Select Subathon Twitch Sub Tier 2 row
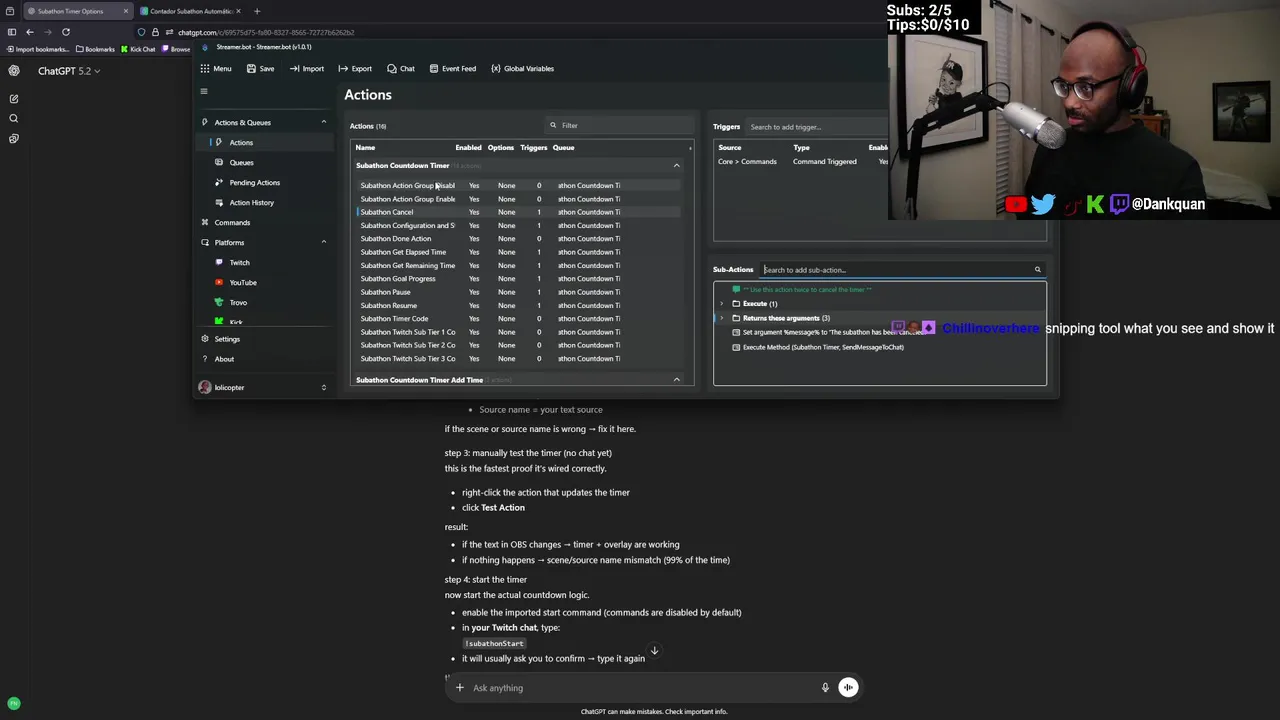Viewport: 1280px width, 720px height. point(518,345)
